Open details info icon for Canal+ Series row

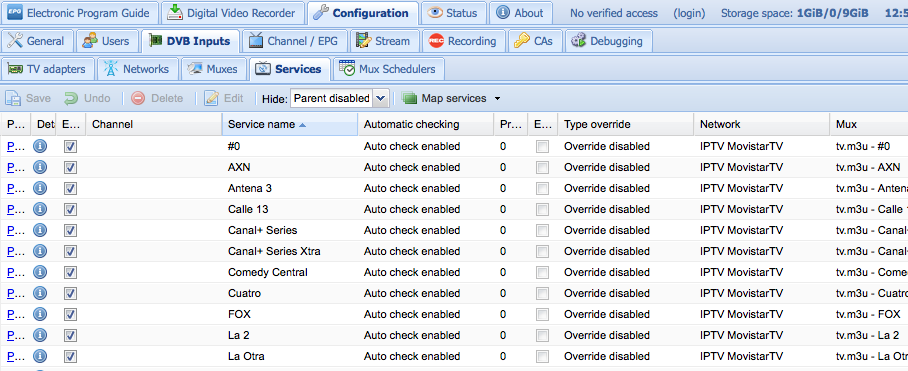click(40, 230)
